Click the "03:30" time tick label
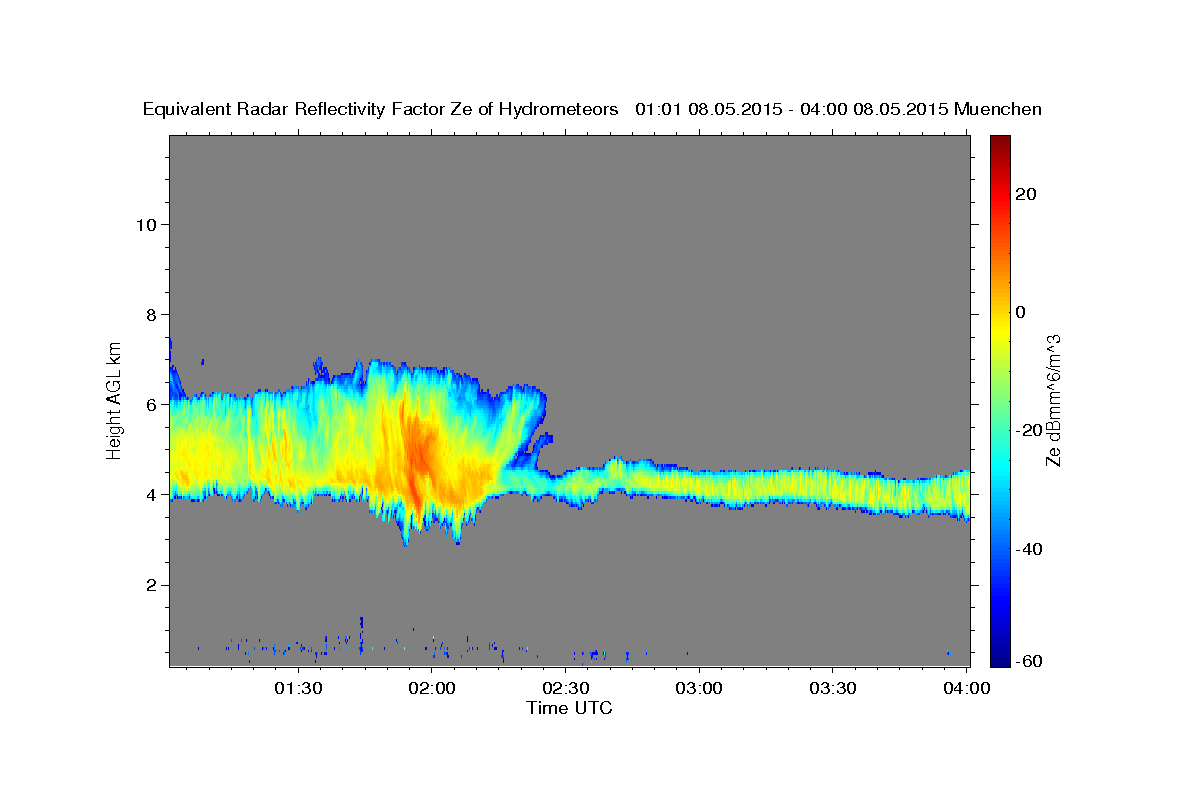1200x800 pixels. coord(833,688)
